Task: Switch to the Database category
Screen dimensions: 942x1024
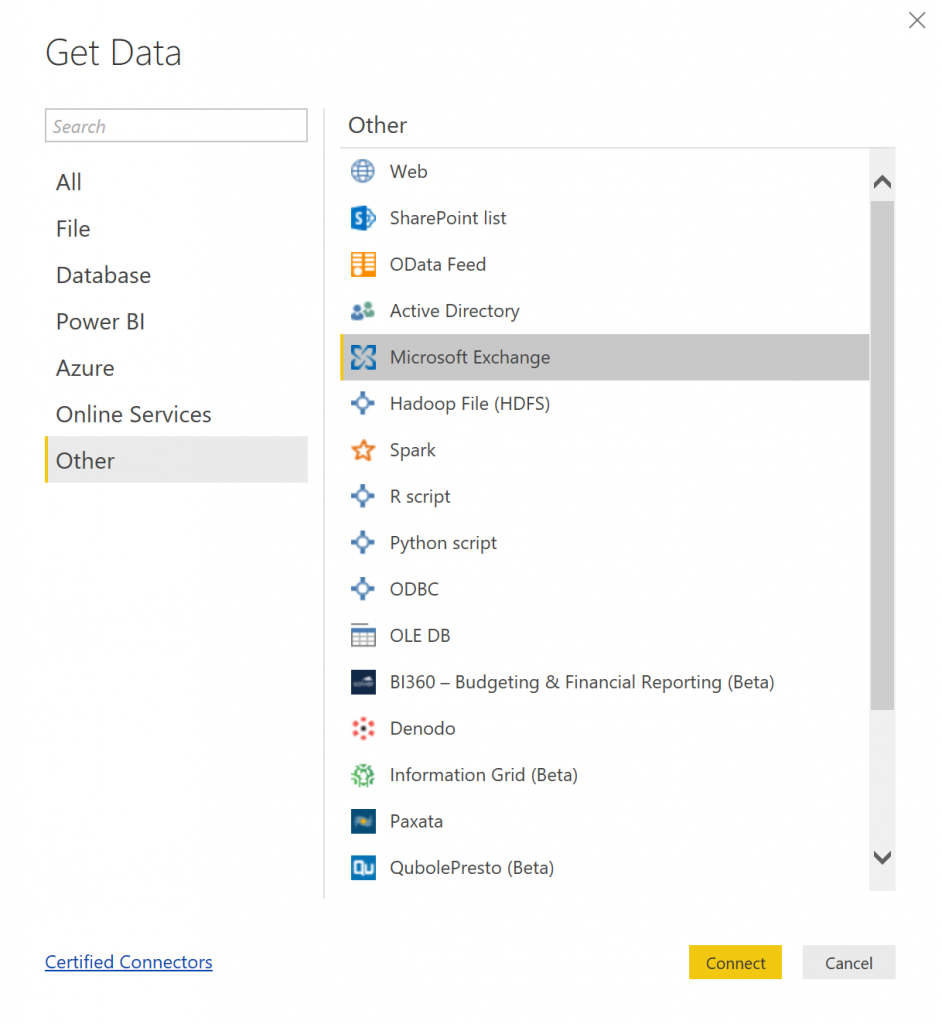Action: point(104,275)
